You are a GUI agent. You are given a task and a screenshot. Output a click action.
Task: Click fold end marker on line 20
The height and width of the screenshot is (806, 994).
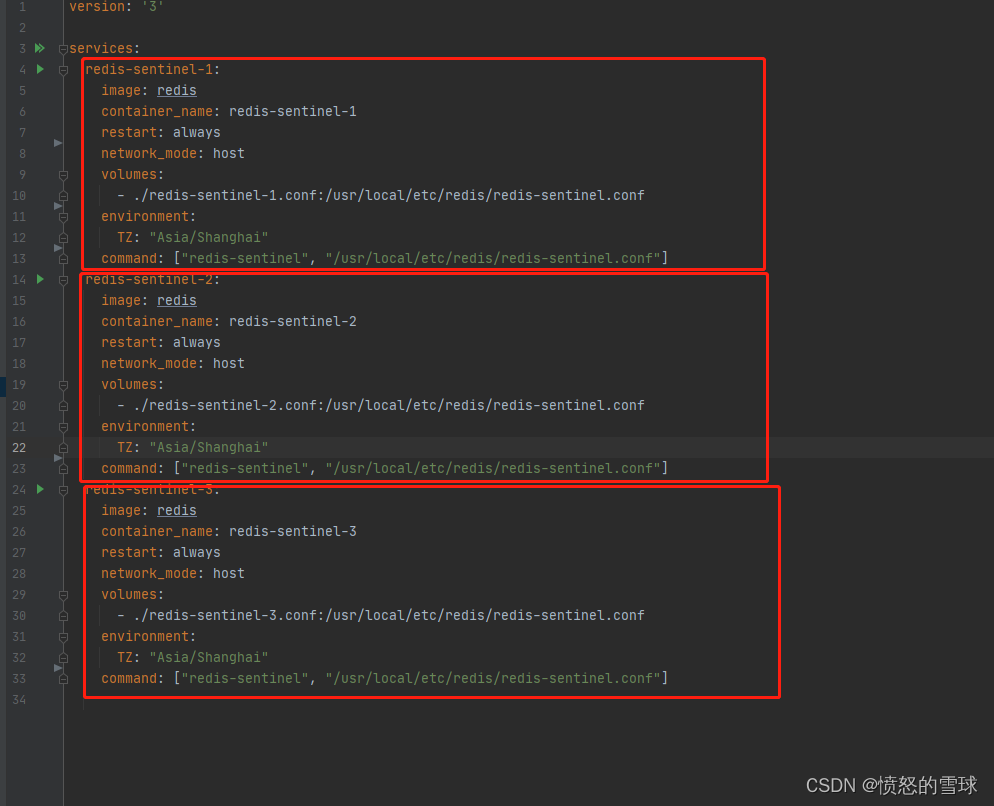(63, 406)
